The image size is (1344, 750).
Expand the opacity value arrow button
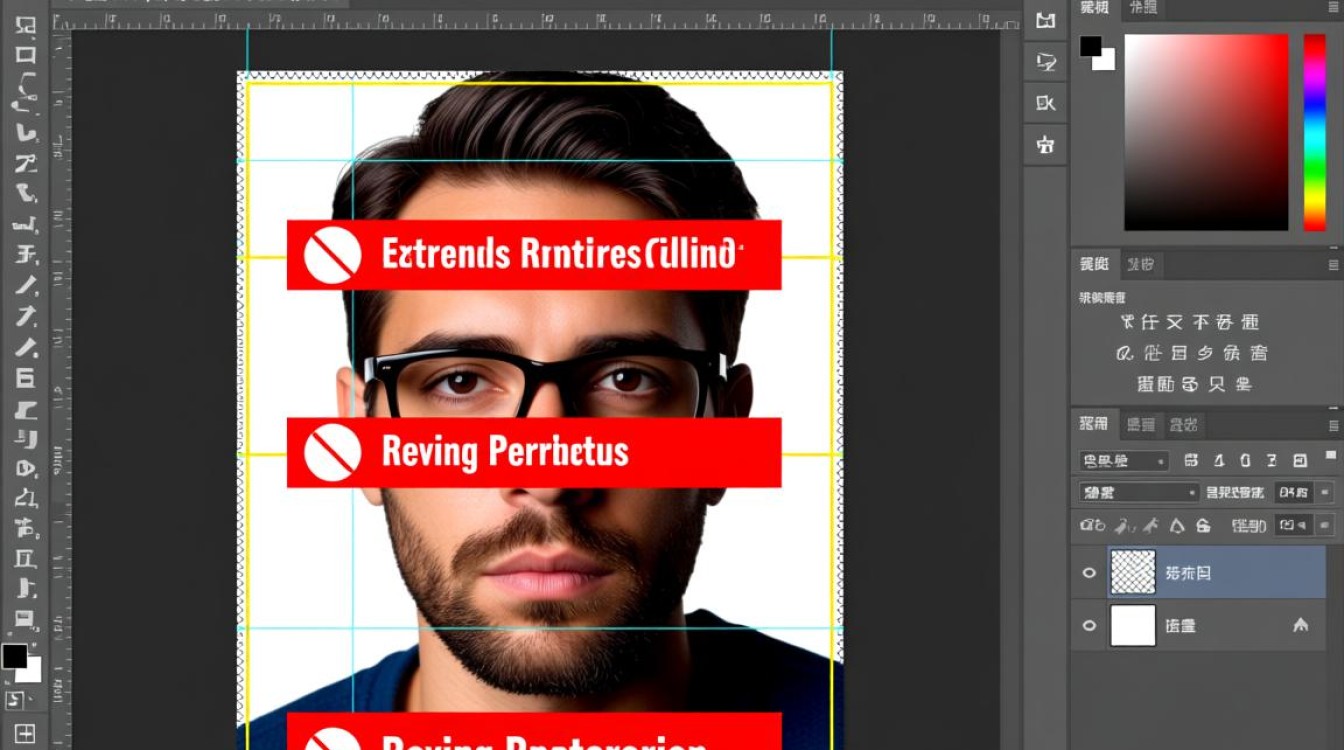click(1325, 492)
